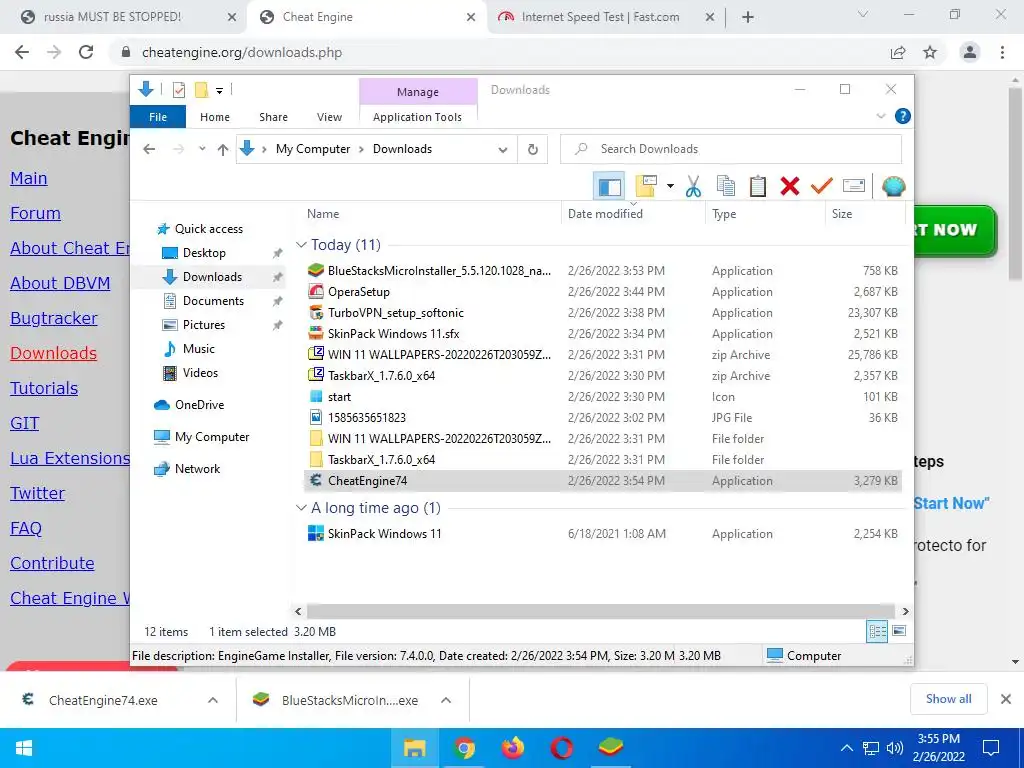This screenshot has height=768, width=1024.
Task: Open the Home ribbon tab
Action: (215, 117)
